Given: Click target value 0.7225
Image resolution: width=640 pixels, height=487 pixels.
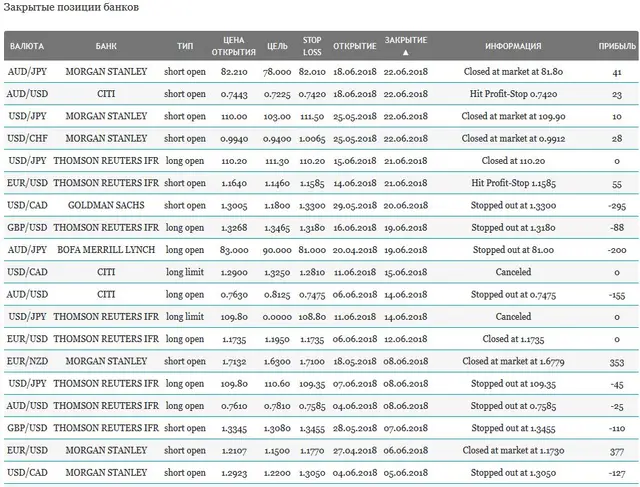Looking at the screenshot, I should coord(277,94).
